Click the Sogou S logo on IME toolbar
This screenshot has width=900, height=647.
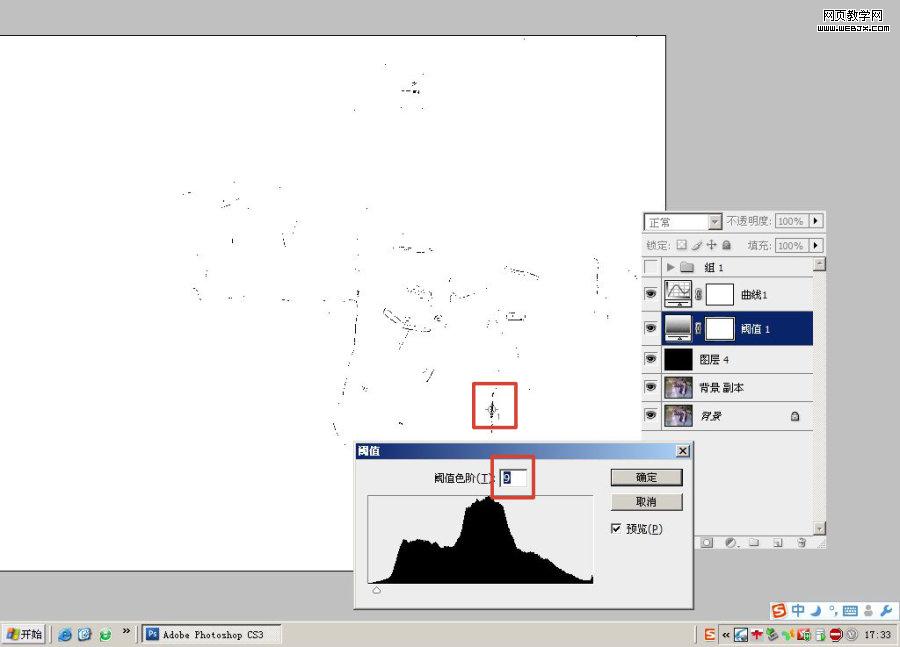(778, 610)
